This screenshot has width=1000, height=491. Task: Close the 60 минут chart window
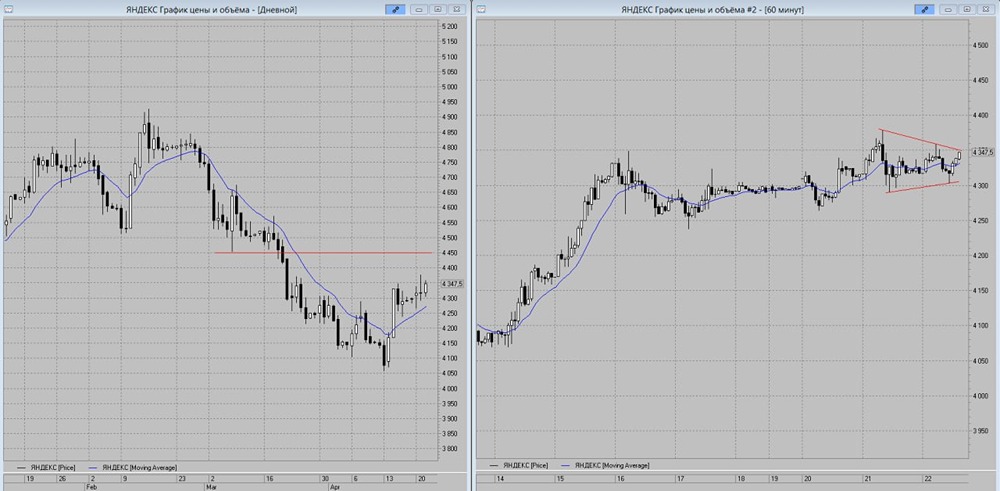coord(986,10)
